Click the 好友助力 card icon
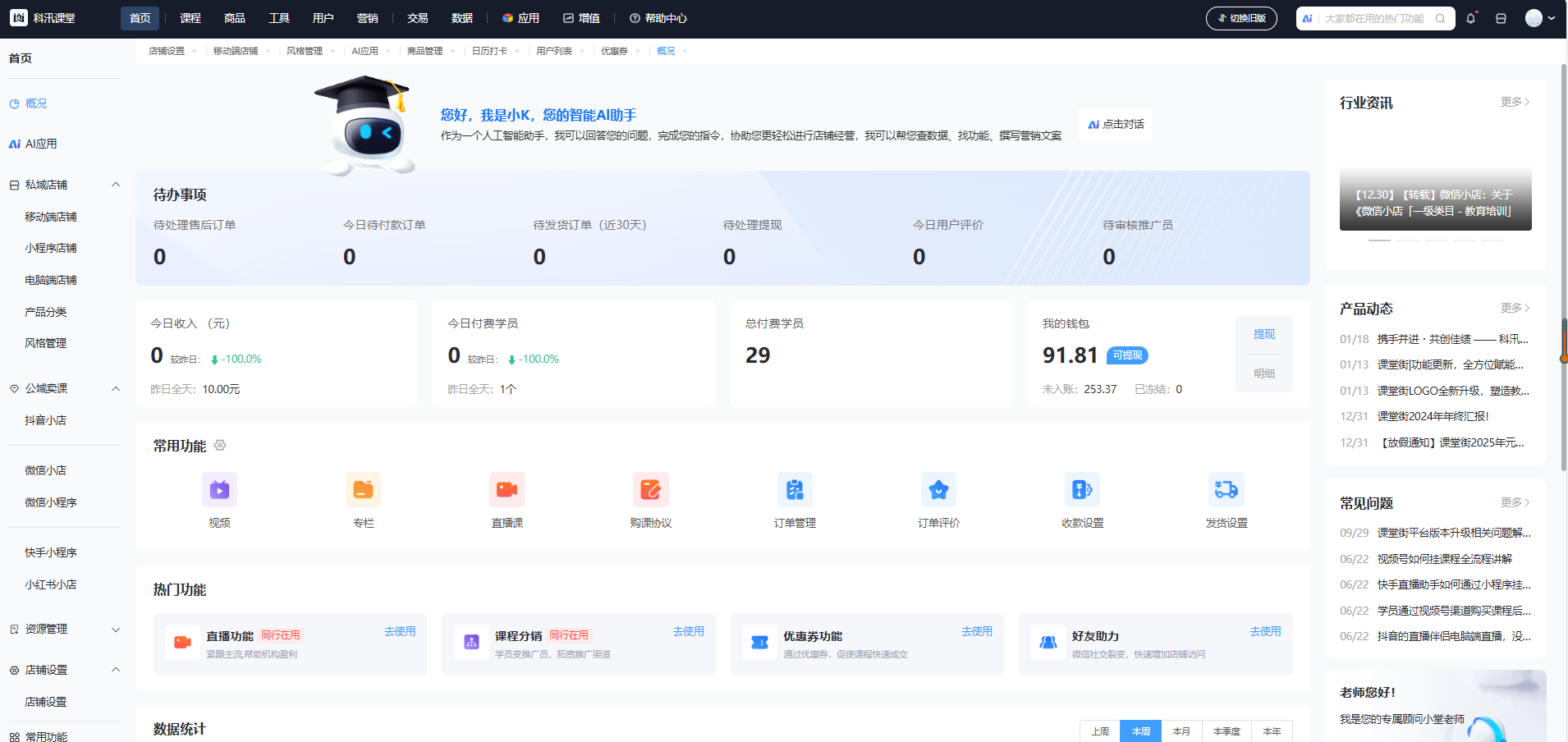Viewport: 1568px width, 742px height. 1048,642
